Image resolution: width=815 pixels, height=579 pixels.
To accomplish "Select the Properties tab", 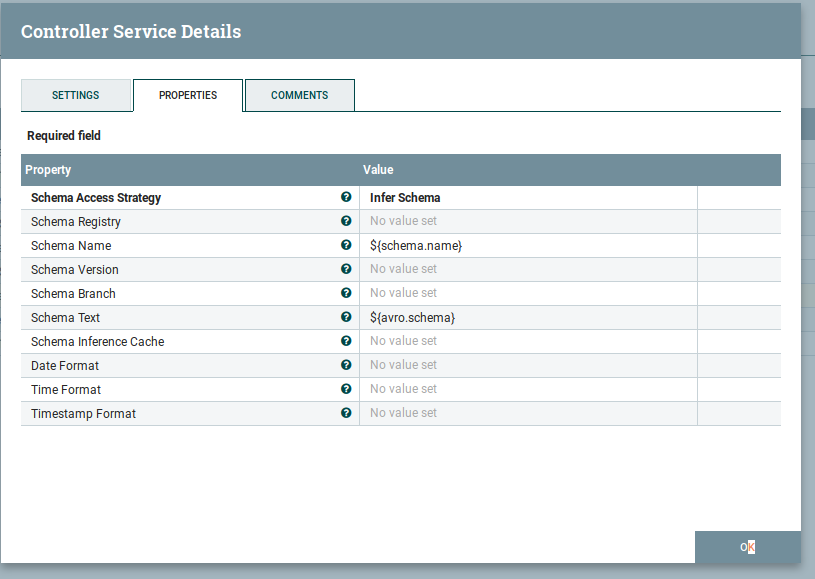I will 188,96.
